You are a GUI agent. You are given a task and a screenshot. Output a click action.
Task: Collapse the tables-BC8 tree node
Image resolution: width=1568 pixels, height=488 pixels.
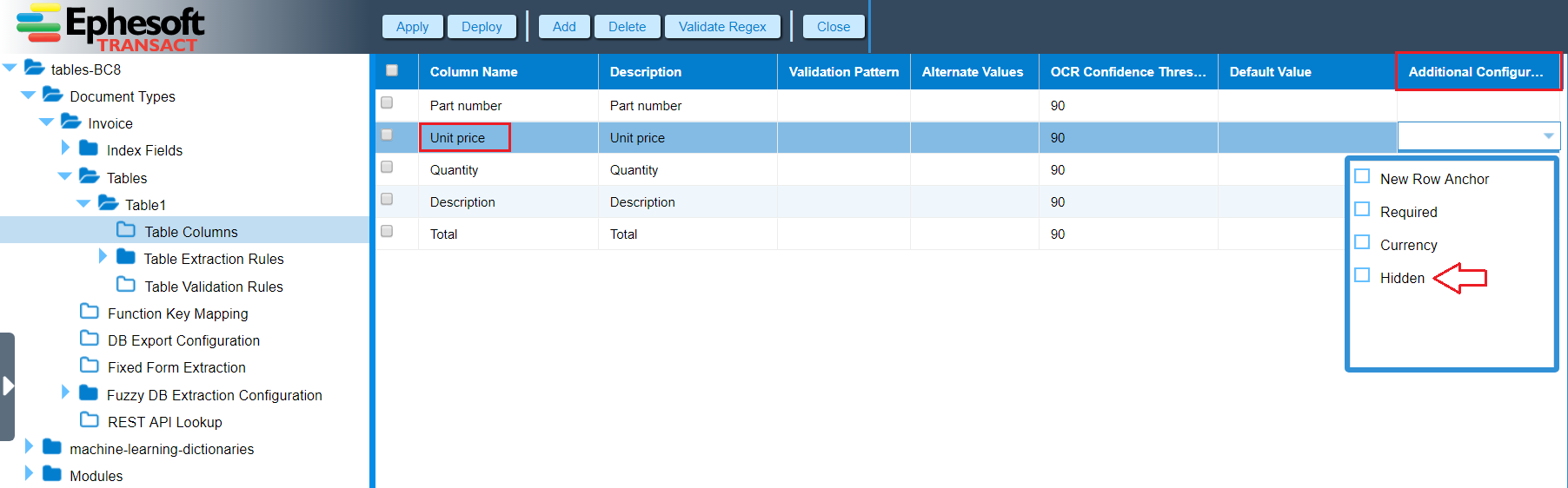[10, 68]
